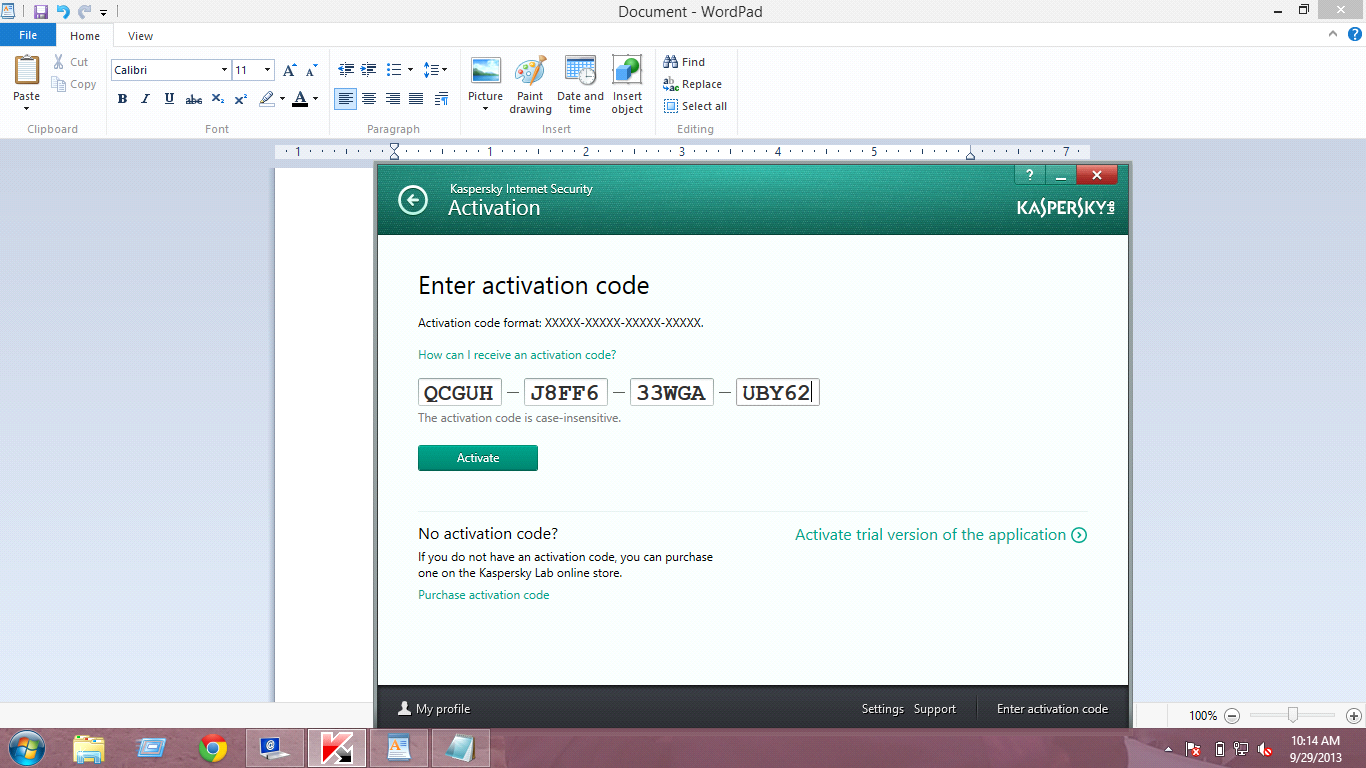Toggle superscript formatting
The image size is (1366, 768).
(241, 99)
